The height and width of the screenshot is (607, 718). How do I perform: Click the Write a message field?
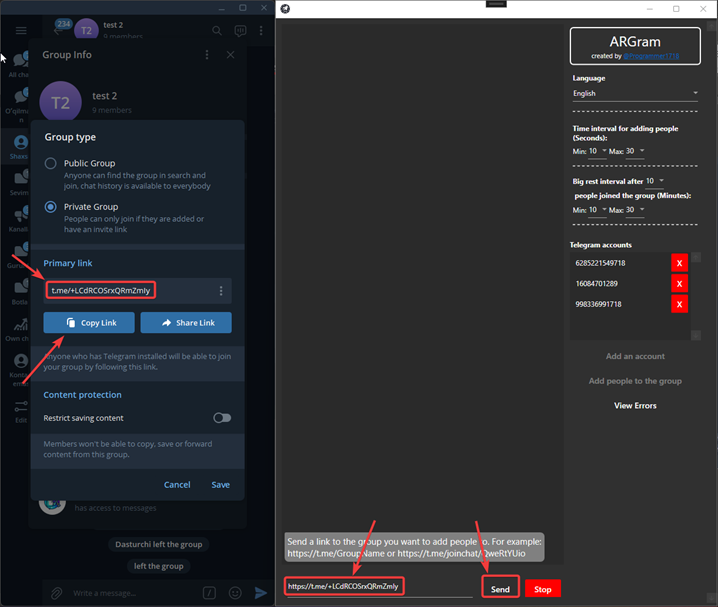click(x=133, y=593)
